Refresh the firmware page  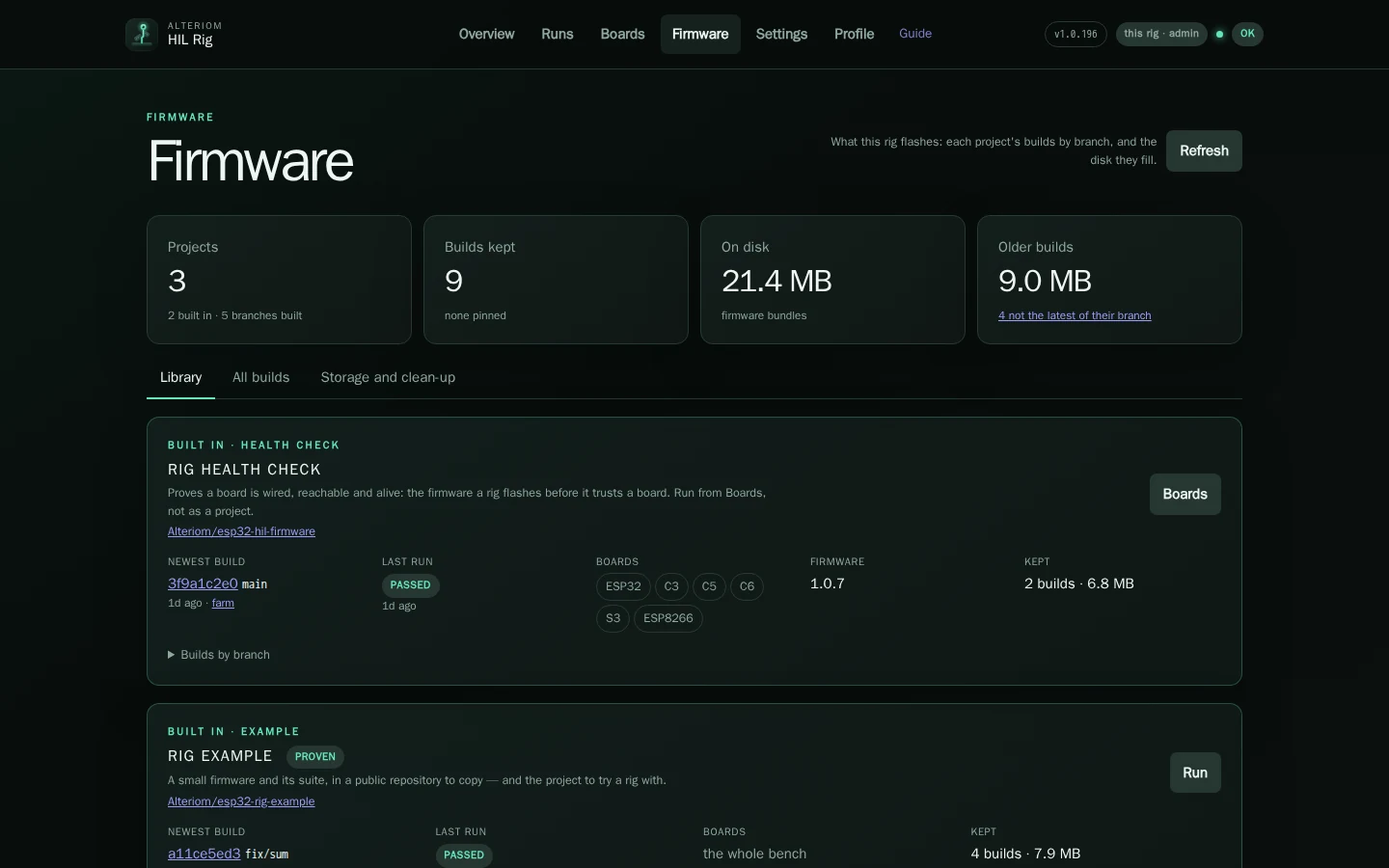click(x=1204, y=150)
